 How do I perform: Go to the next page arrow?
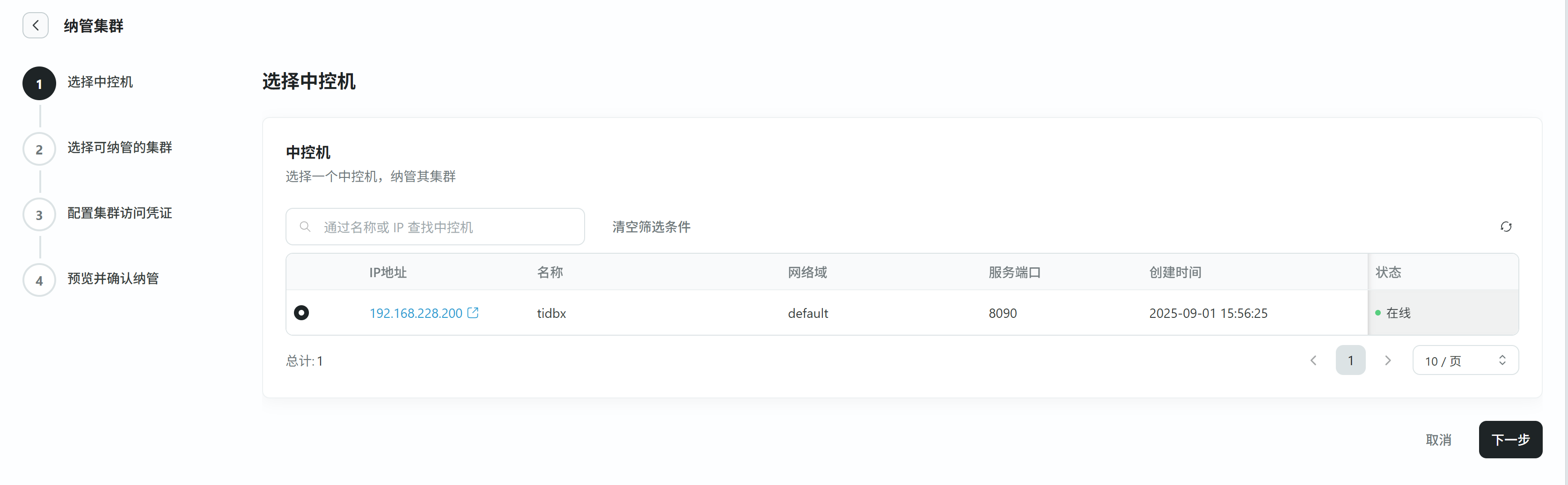pyautogui.click(x=1388, y=361)
